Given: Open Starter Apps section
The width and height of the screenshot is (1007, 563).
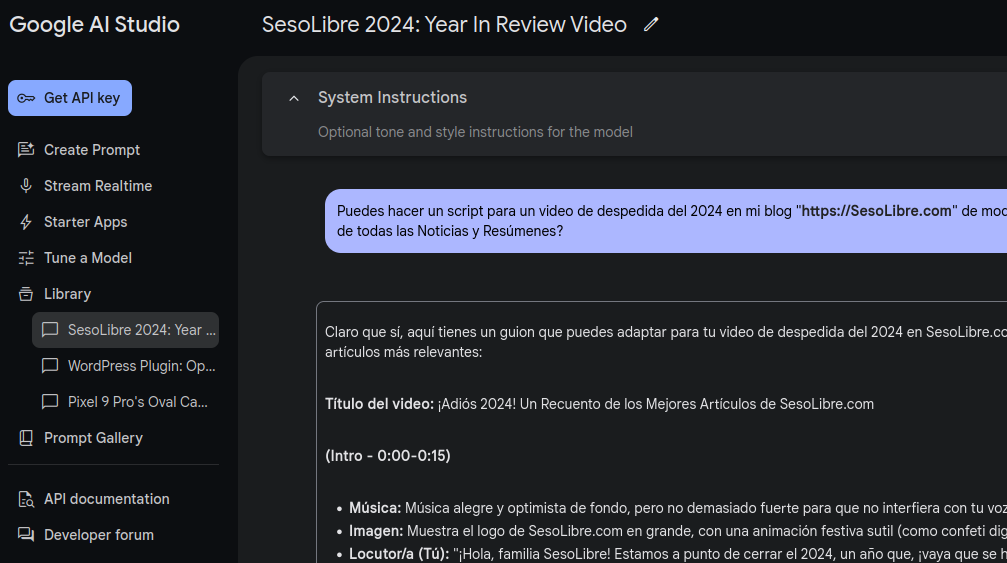Looking at the screenshot, I should 85,221.
